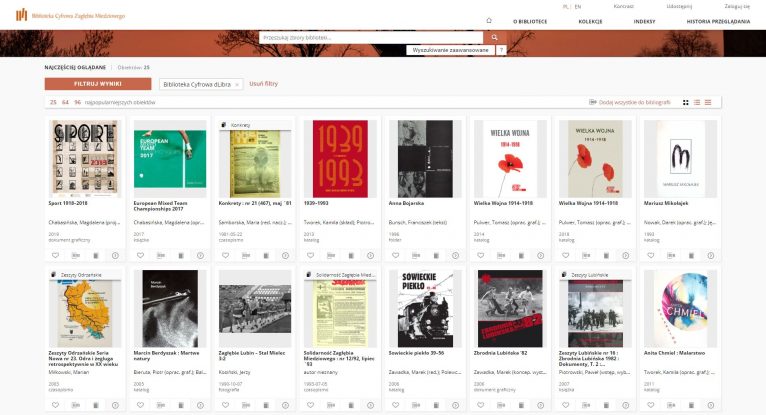Show 64 most viewed objects

click(66, 102)
